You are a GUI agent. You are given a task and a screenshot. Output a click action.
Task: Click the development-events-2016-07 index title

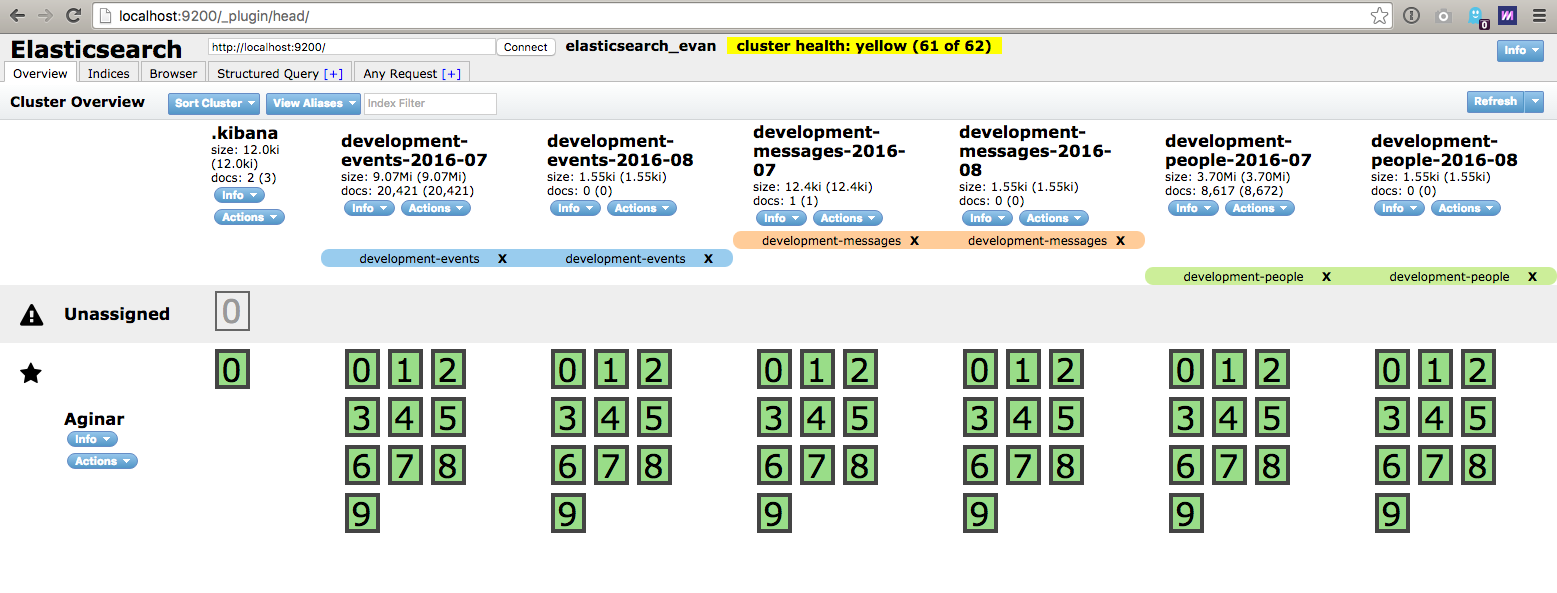click(x=414, y=150)
